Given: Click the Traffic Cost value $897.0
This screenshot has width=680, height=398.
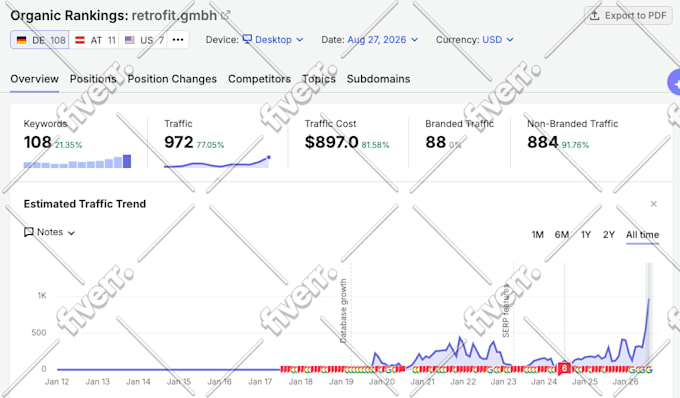Looking at the screenshot, I should (331, 142).
